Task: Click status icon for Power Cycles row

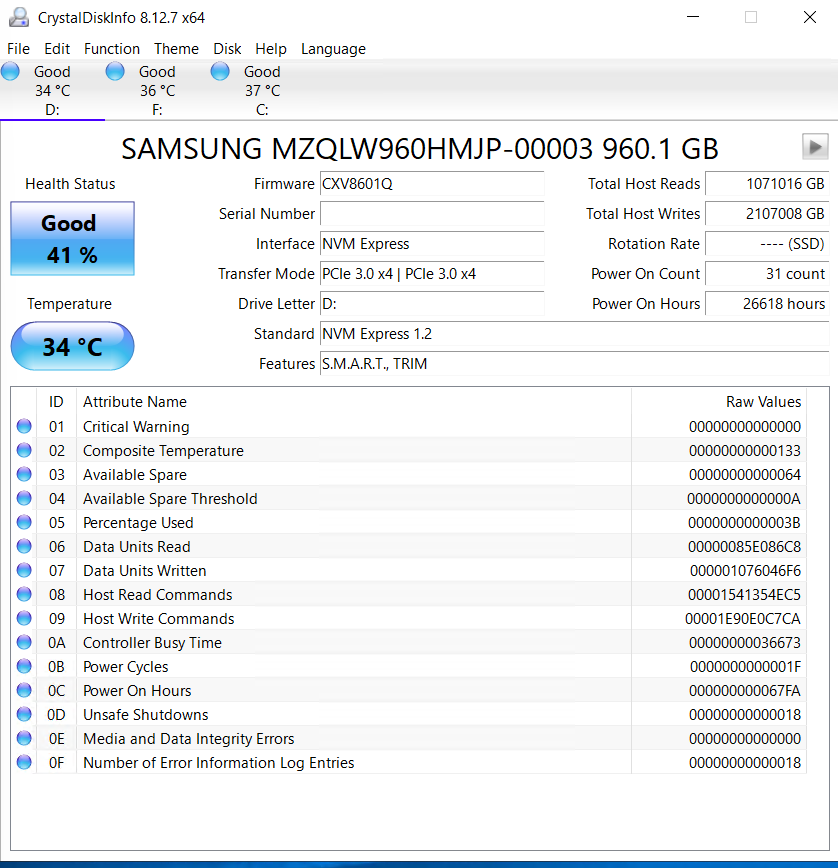Action: (x=24, y=666)
